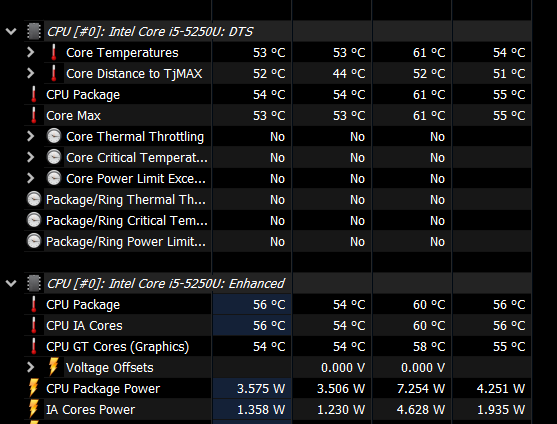The image size is (557, 424).
Task: Expand the Core Temperatures row
Action: (x=31, y=53)
